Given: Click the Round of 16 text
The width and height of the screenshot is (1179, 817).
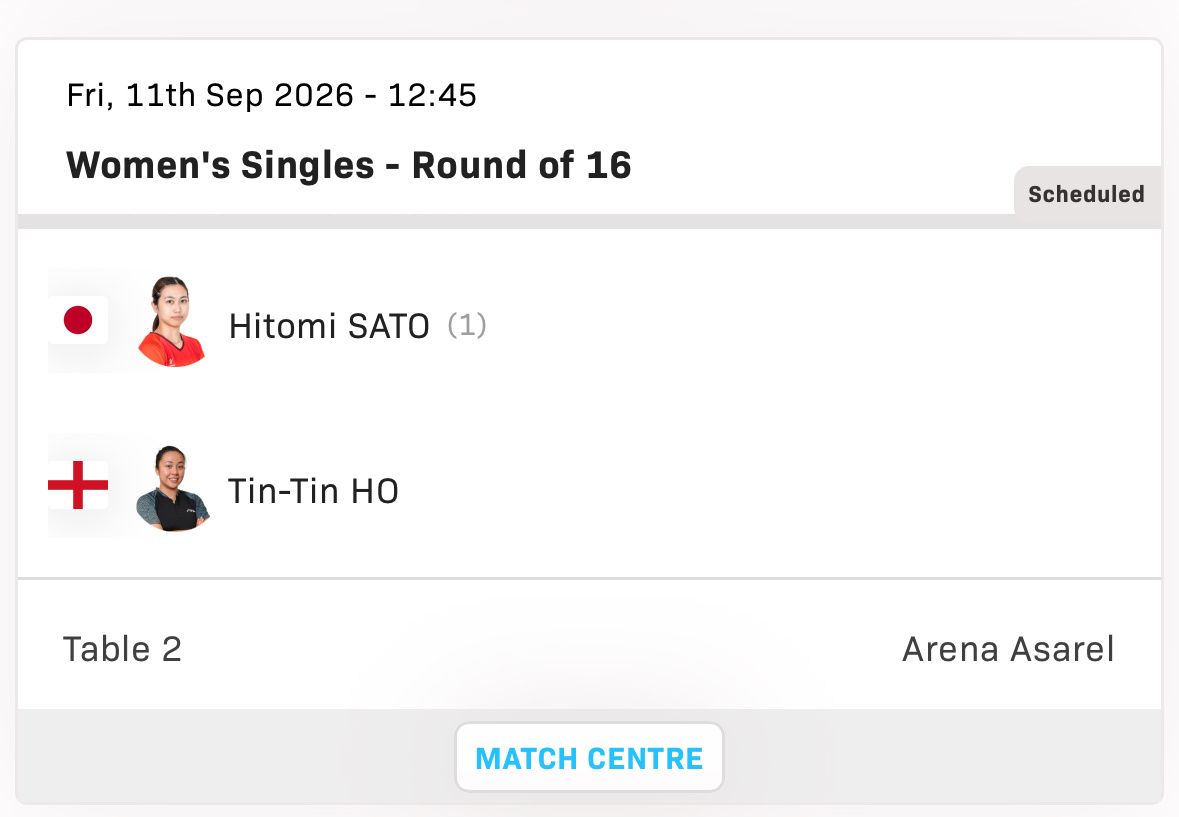Looking at the screenshot, I should (x=522, y=165).
